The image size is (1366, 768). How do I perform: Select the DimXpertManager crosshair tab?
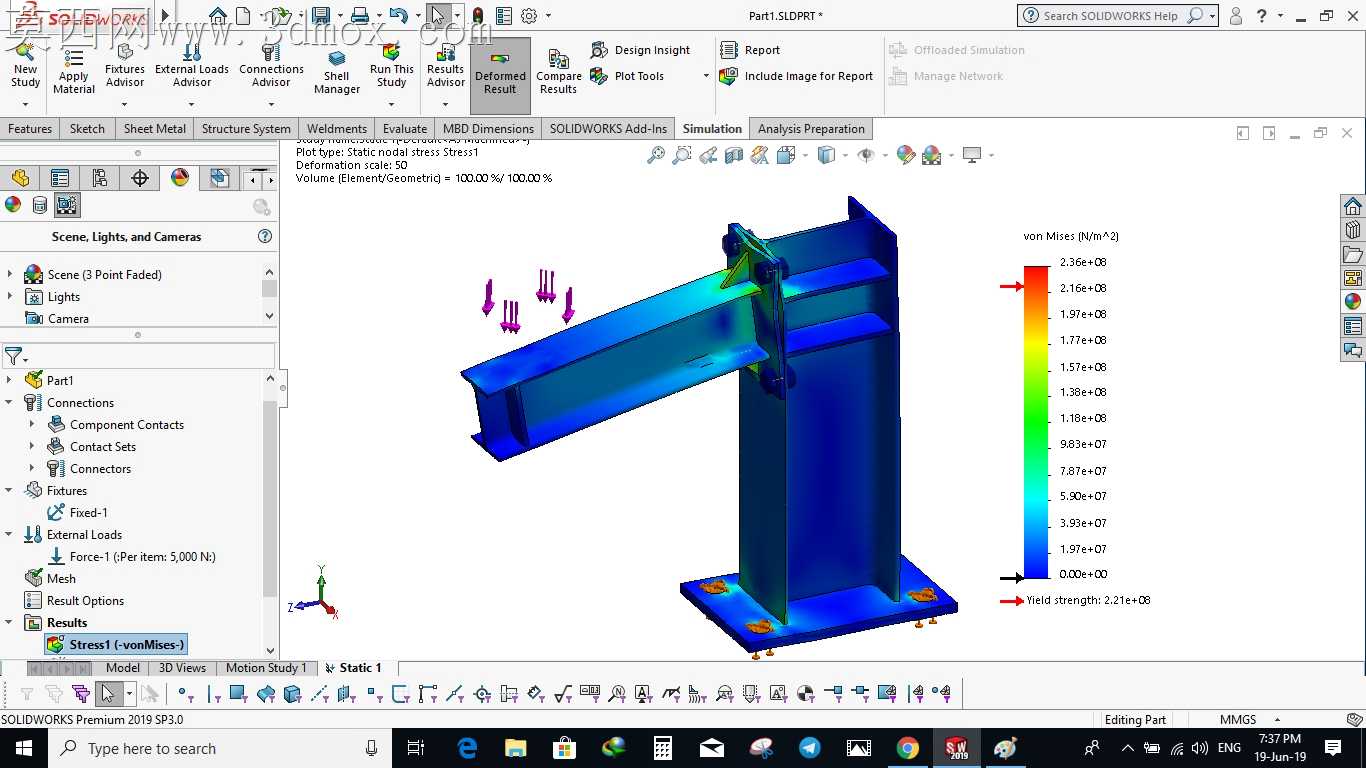(x=140, y=178)
